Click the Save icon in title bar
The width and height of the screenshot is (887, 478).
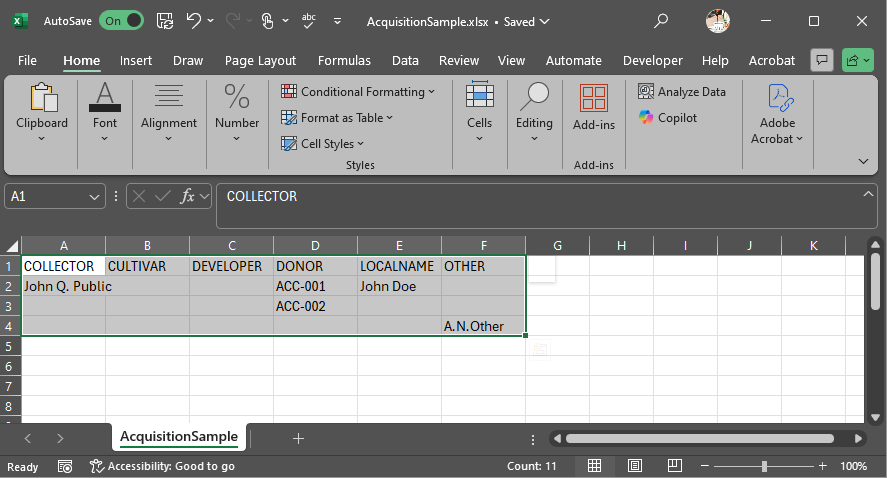pyautogui.click(x=164, y=20)
